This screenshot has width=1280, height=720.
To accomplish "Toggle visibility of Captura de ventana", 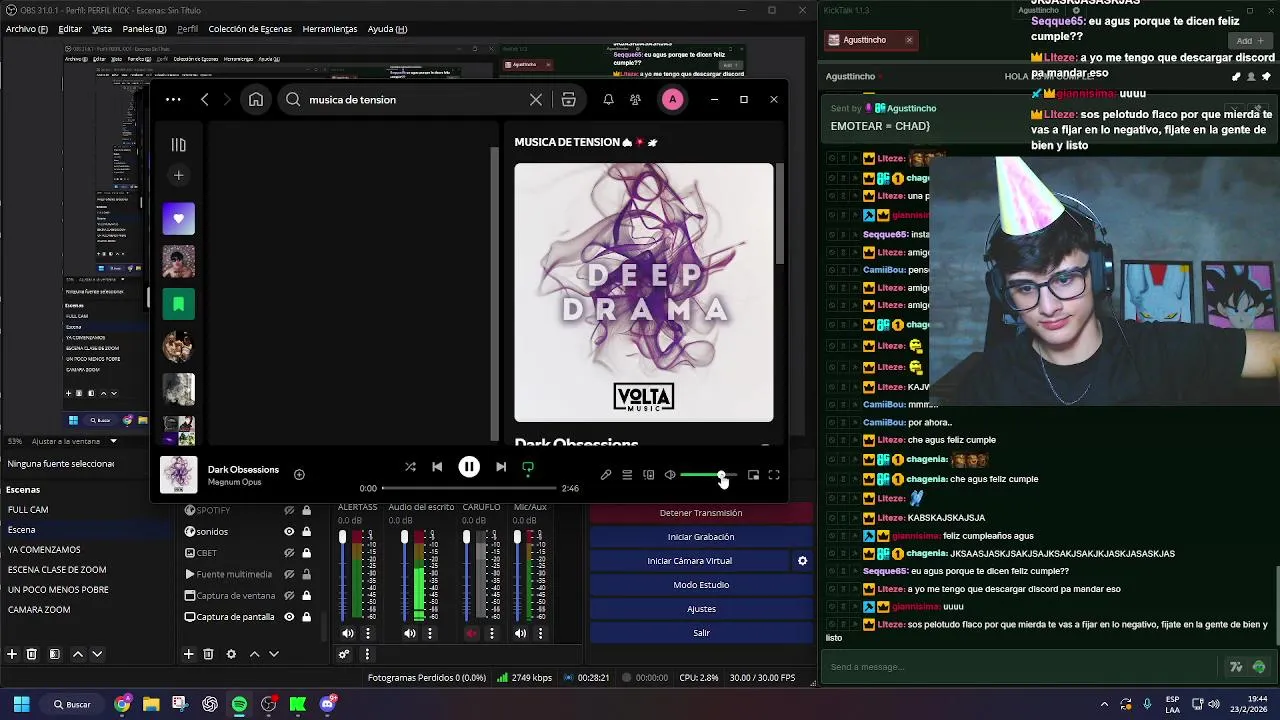I will click(x=289, y=596).
